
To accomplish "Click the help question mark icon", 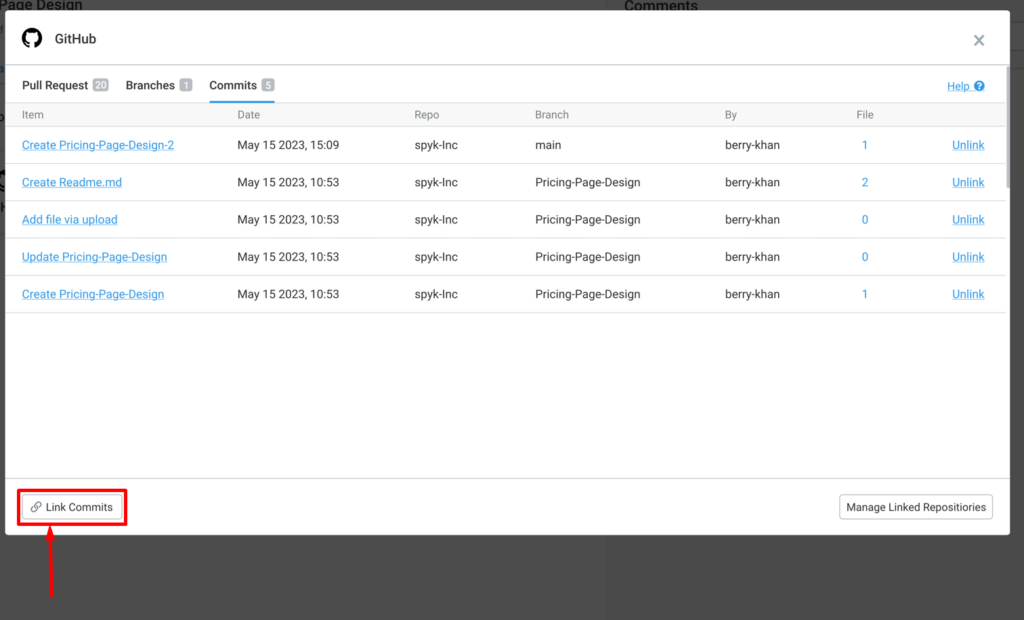I will pos(979,86).
